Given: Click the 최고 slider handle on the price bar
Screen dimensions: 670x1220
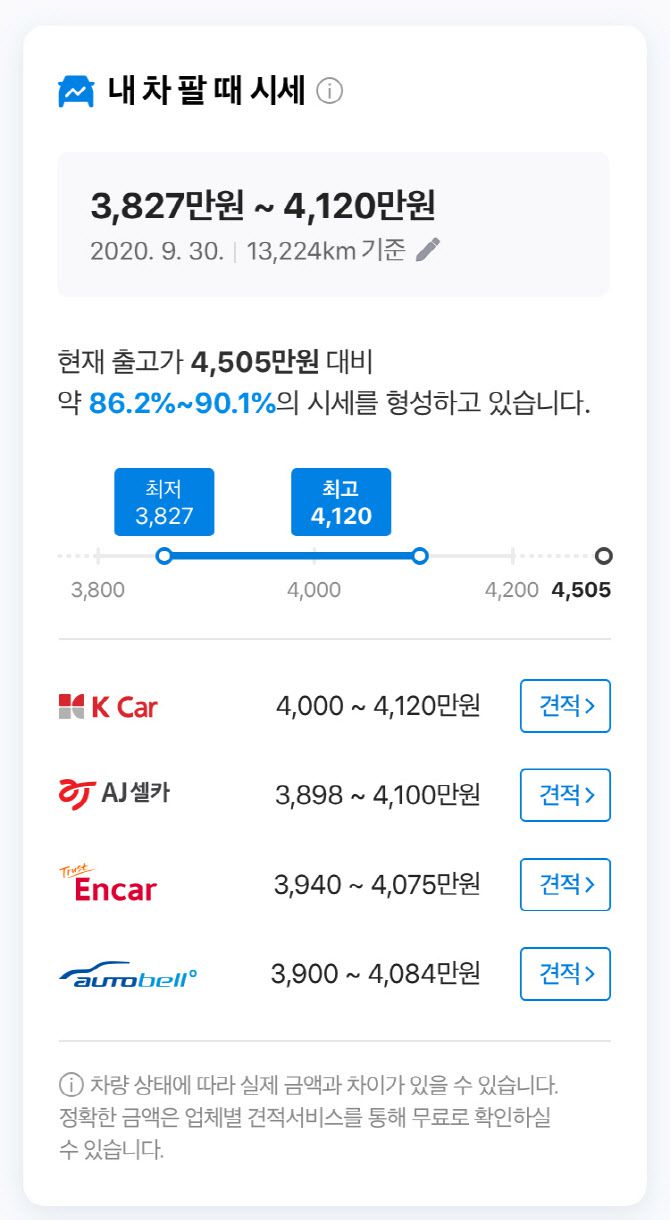Looking at the screenshot, I should (x=420, y=556).
